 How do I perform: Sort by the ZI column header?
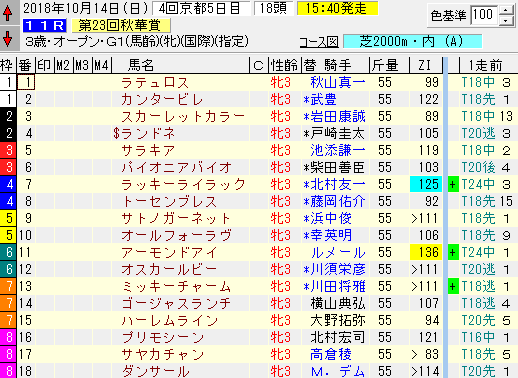[425, 65]
